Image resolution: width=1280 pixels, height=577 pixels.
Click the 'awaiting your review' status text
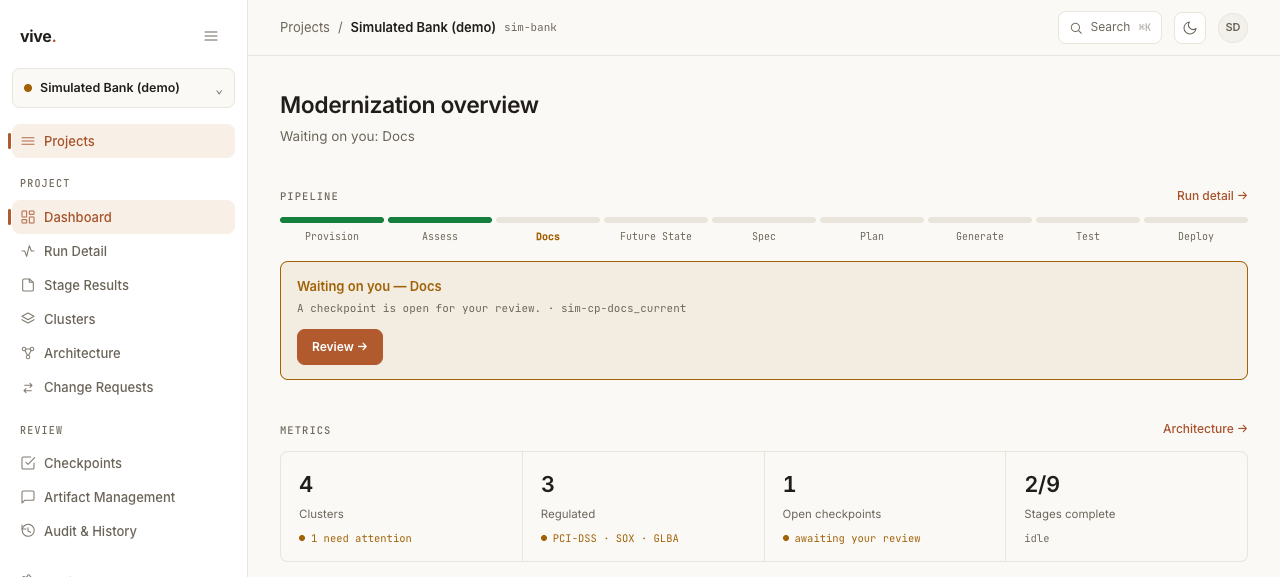pos(858,539)
